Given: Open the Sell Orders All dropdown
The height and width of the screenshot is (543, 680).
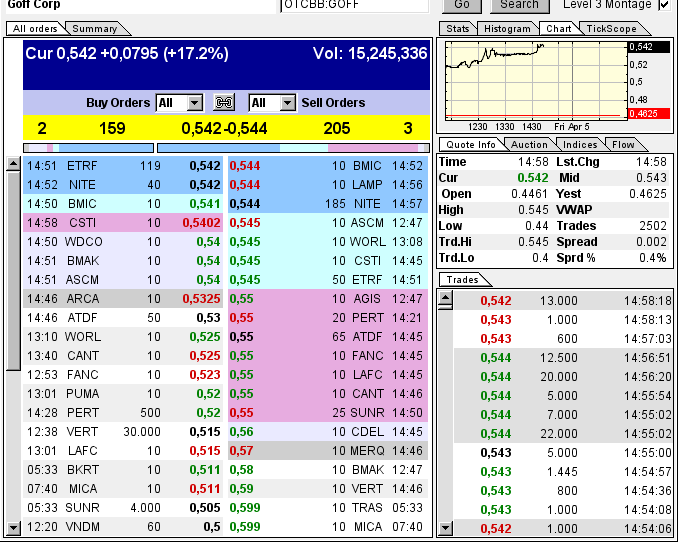Looking at the screenshot, I should 272,103.
